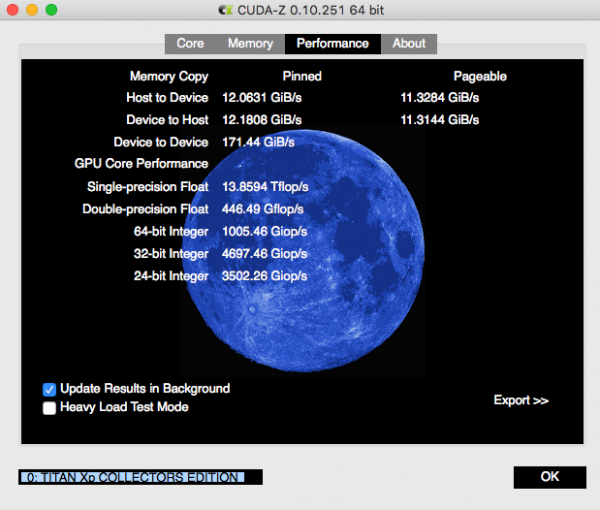Click the Double-precision Float label
The height and width of the screenshot is (510, 600).
point(146,210)
